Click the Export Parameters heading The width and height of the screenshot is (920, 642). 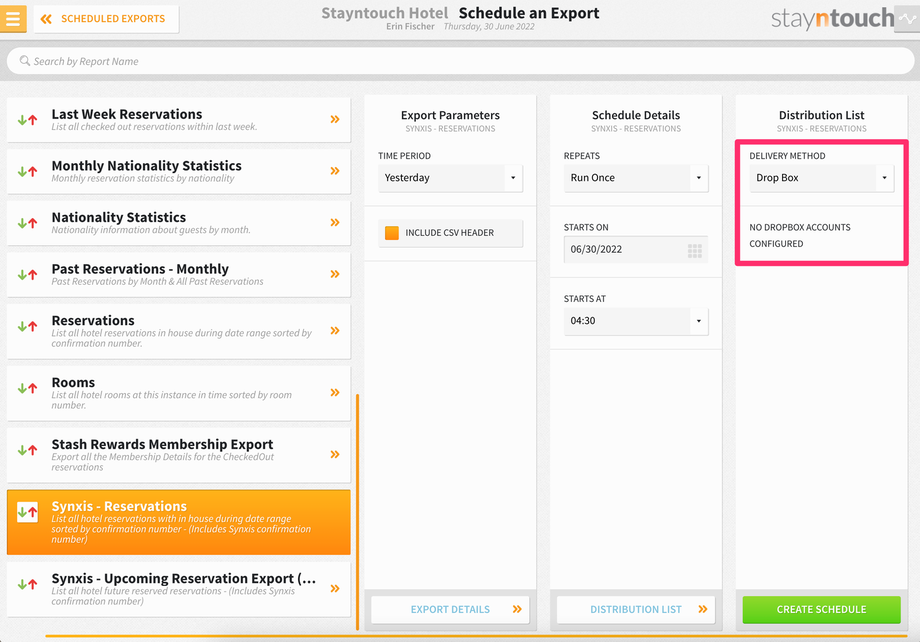click(x=451, y=116)
